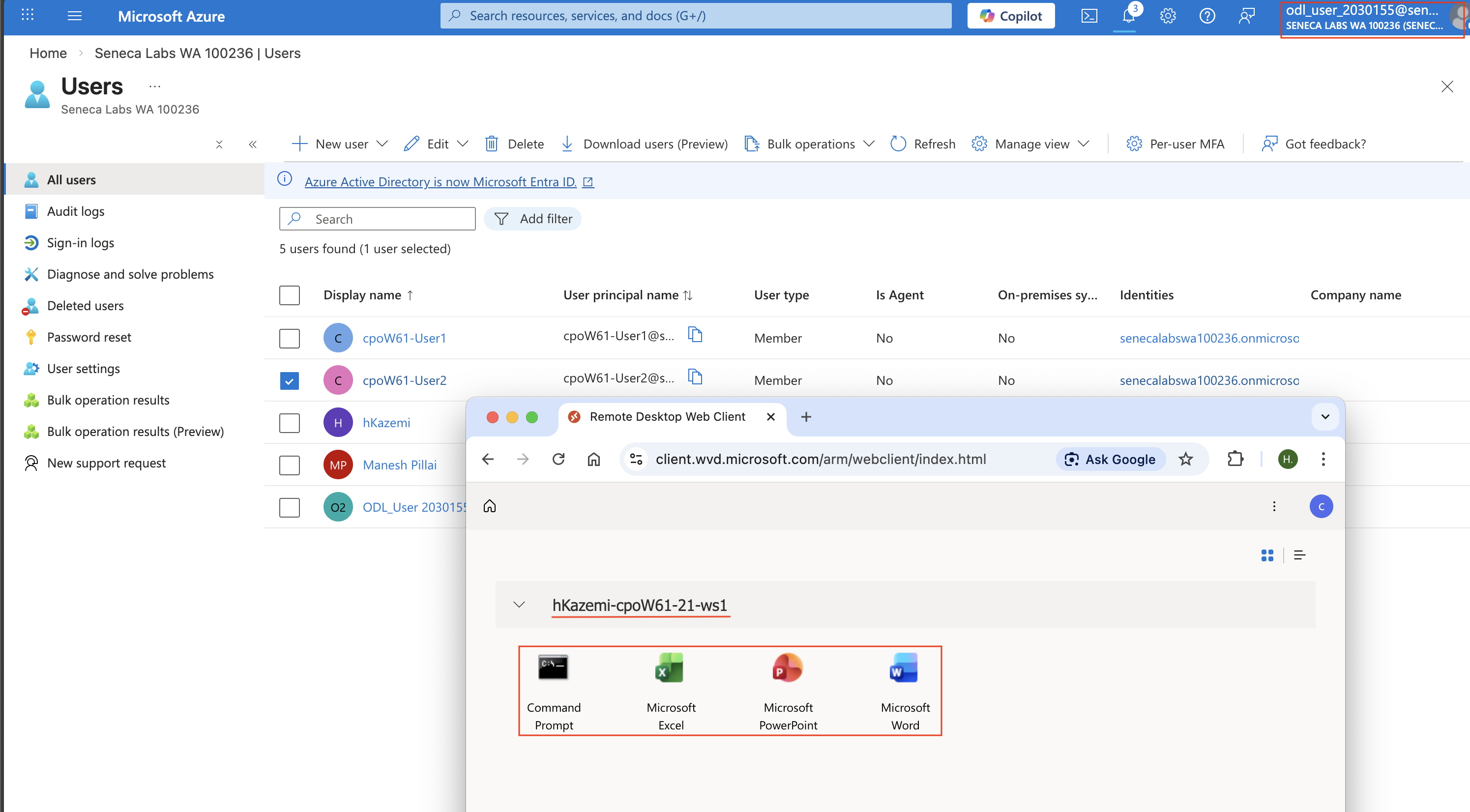Screen dimensions: 1470x812
Task: Select the ODL_User row checkbox
Action: click(x=289, y=507)
